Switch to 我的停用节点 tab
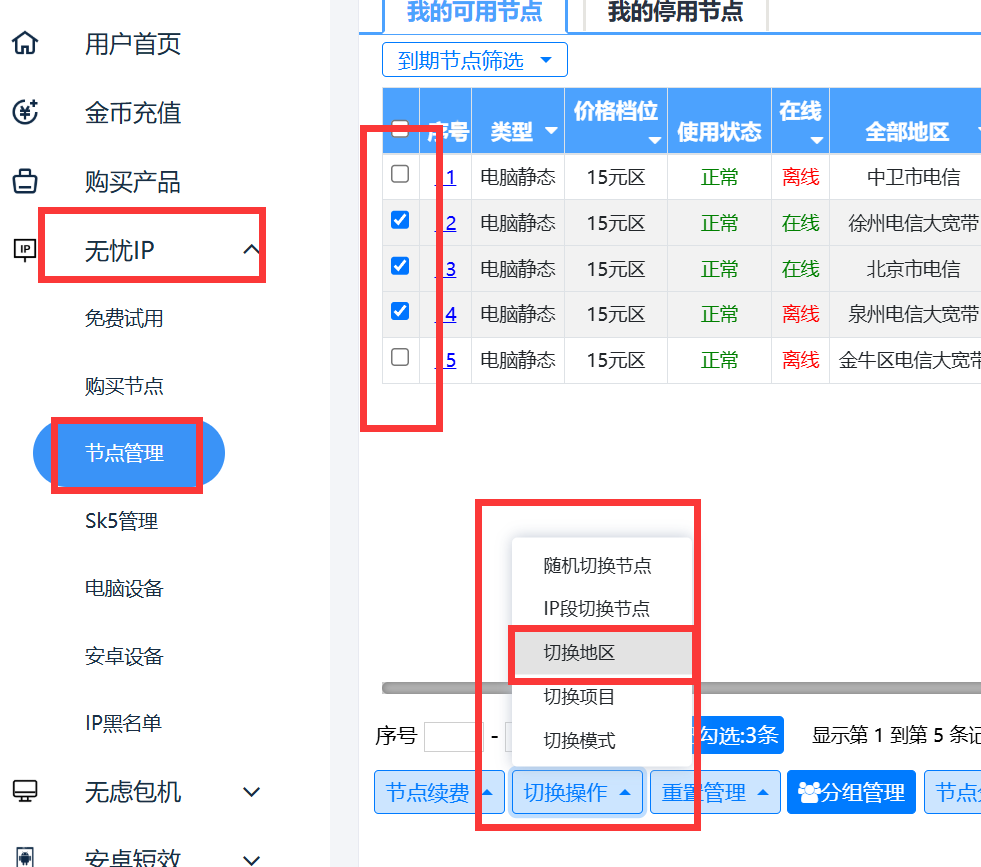981x867 pixels. point(675,13)
